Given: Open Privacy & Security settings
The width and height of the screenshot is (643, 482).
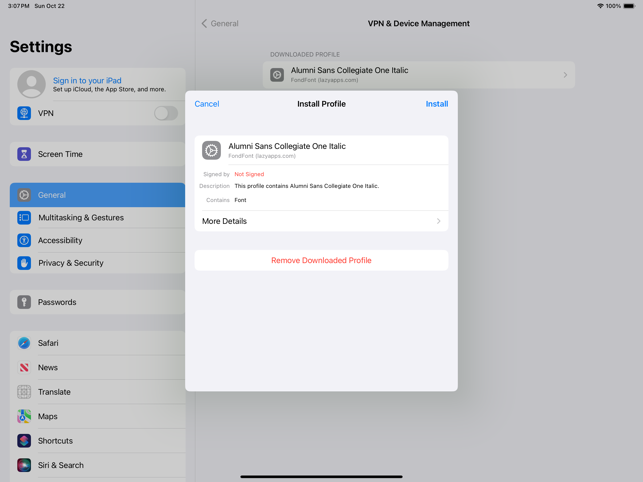Looking at the screenshot, I should point(97,263).
